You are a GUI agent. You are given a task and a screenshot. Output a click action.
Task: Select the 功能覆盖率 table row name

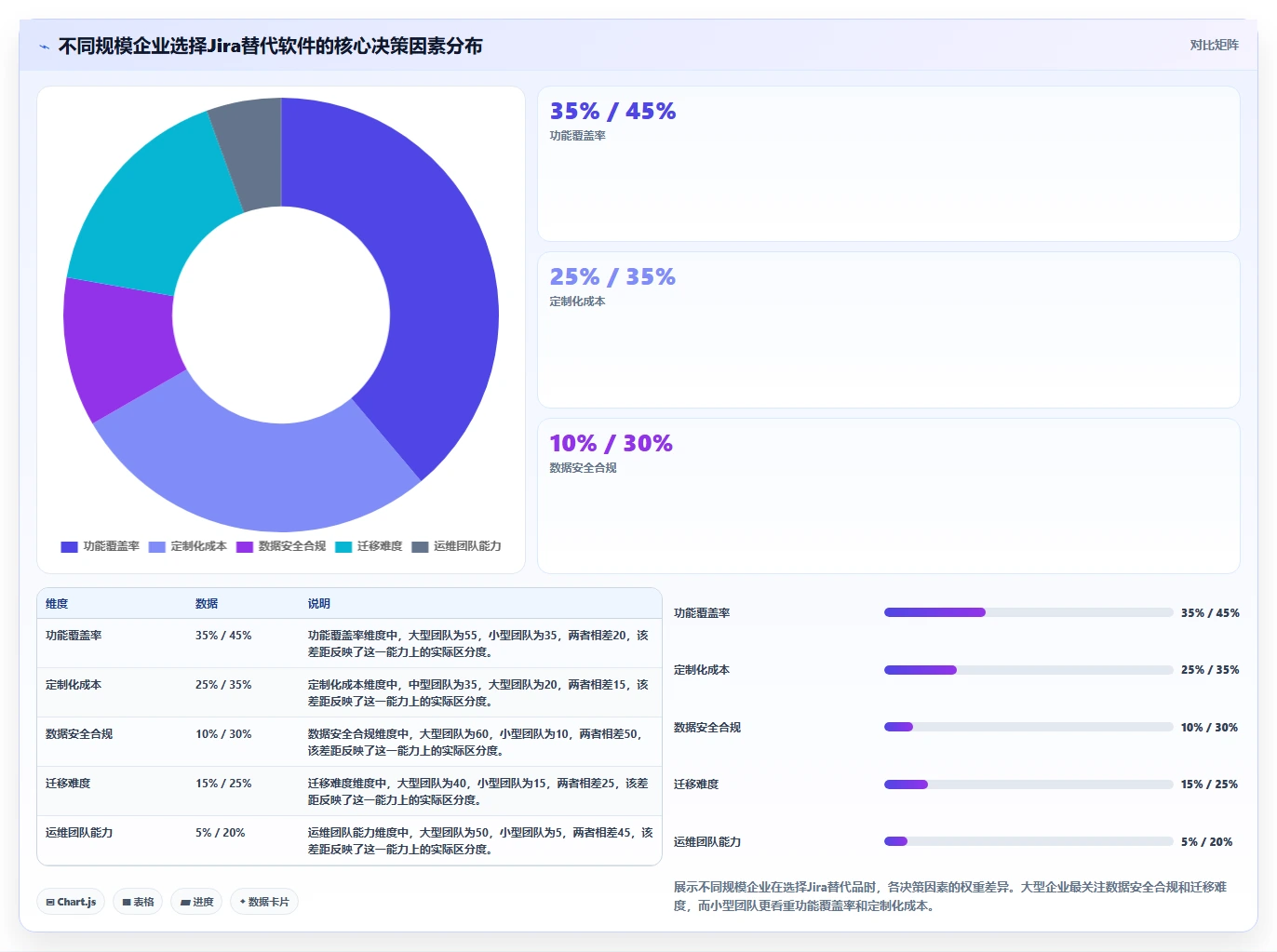pos(74,636)
